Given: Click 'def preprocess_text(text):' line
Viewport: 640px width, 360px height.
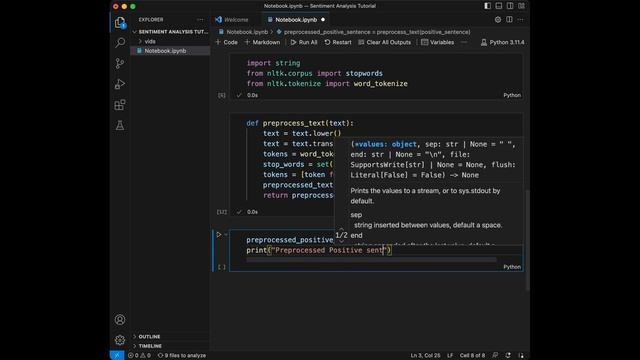Looking at the screenshot, I should pyautogui.click(x=300, y=123).
